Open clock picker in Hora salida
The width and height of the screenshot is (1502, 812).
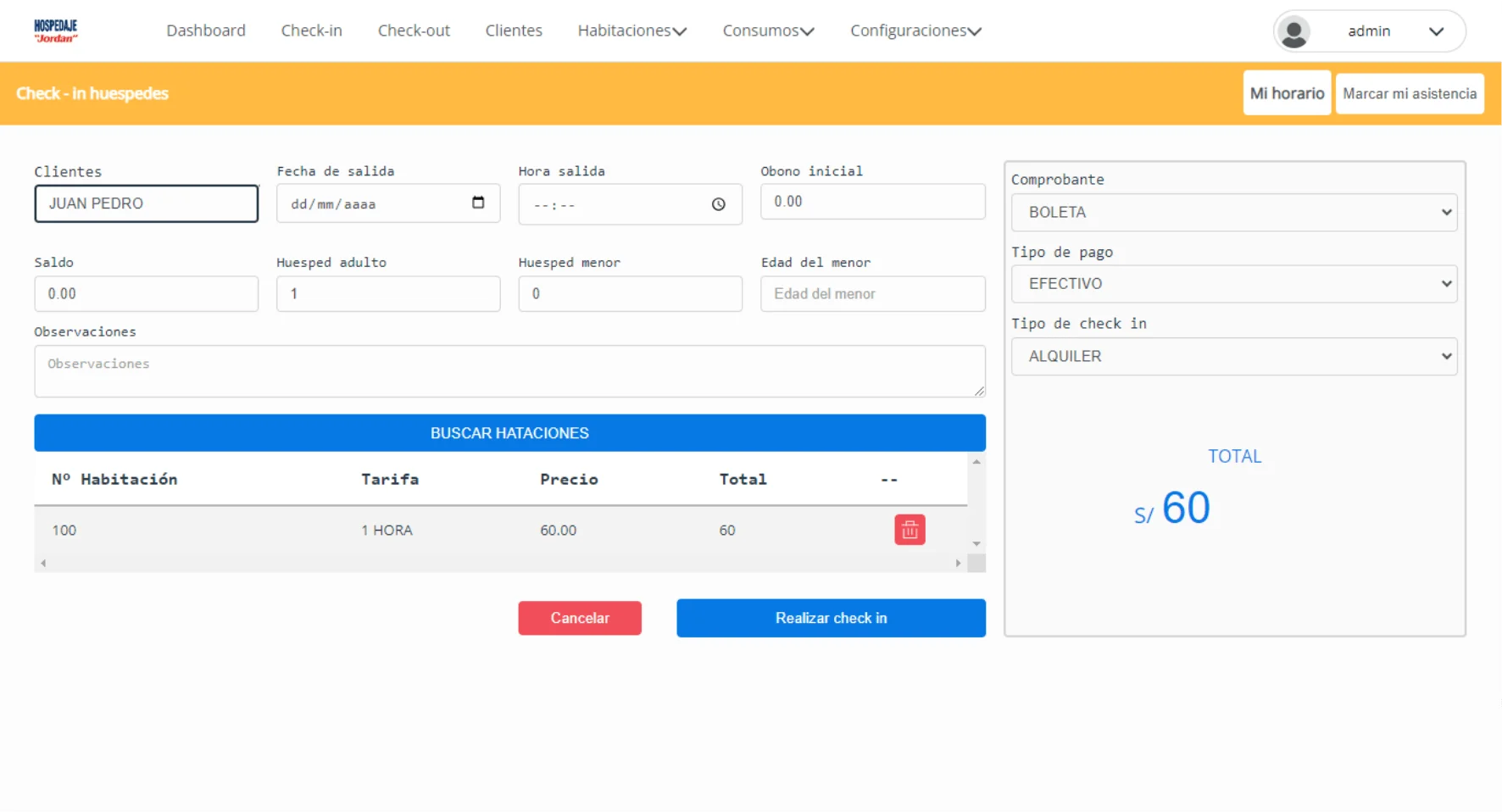[x=719, y=204]
